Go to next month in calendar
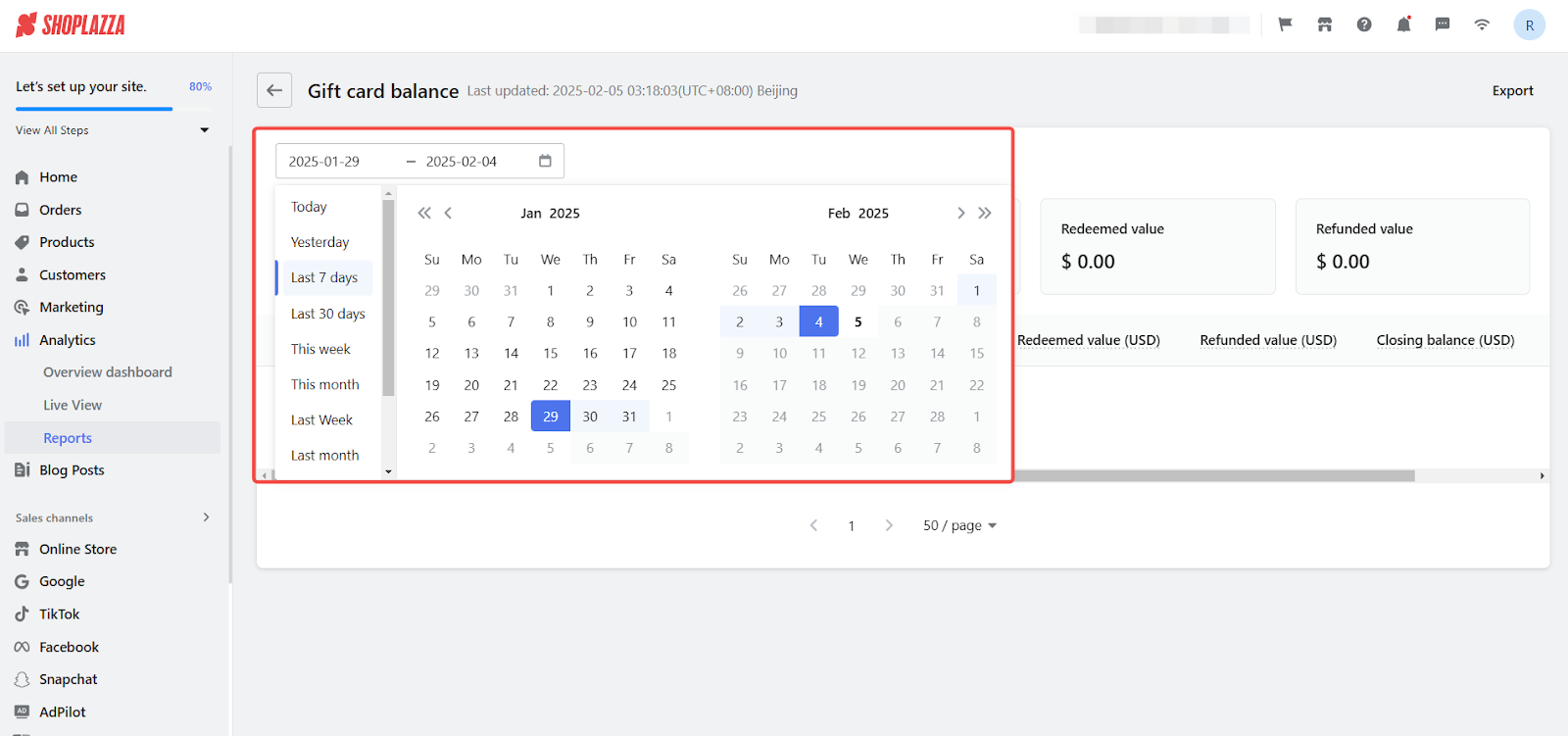The height and width of the screenshot is (736, 1568). click(960, 213)
